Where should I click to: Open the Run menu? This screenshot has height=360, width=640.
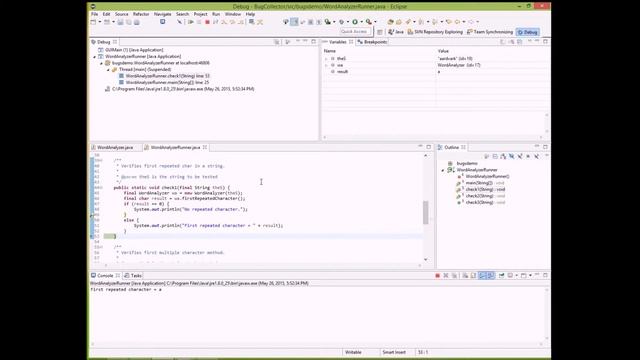[216, 14]
